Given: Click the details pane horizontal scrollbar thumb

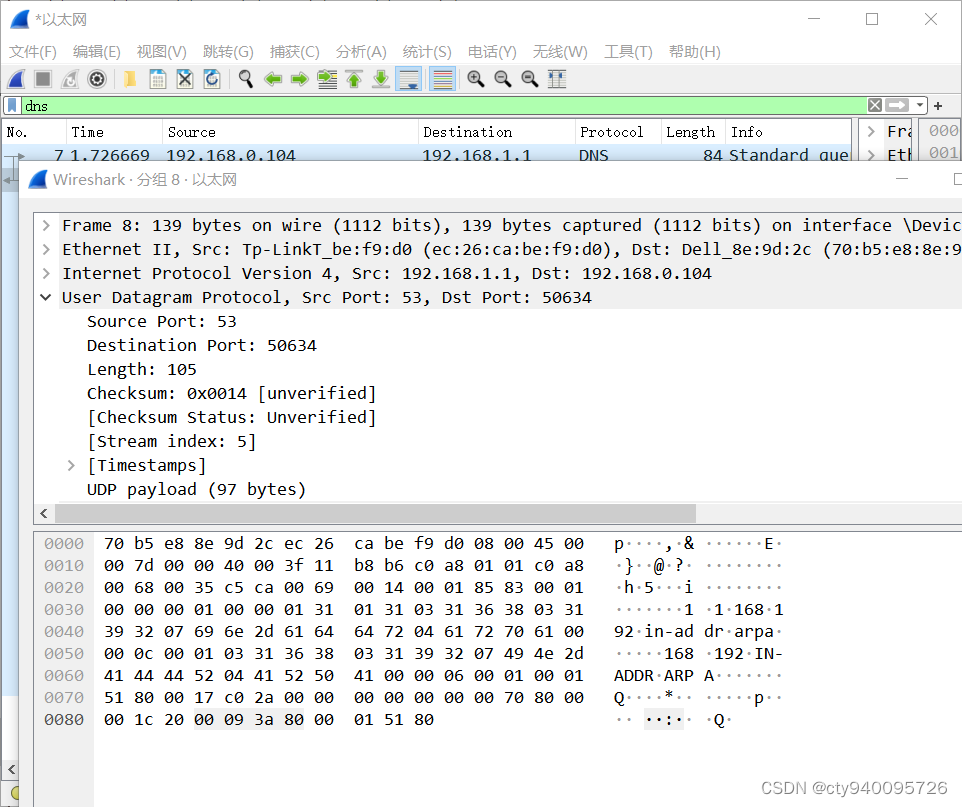Looking at the screenshot, I should (x=375, y=512).
